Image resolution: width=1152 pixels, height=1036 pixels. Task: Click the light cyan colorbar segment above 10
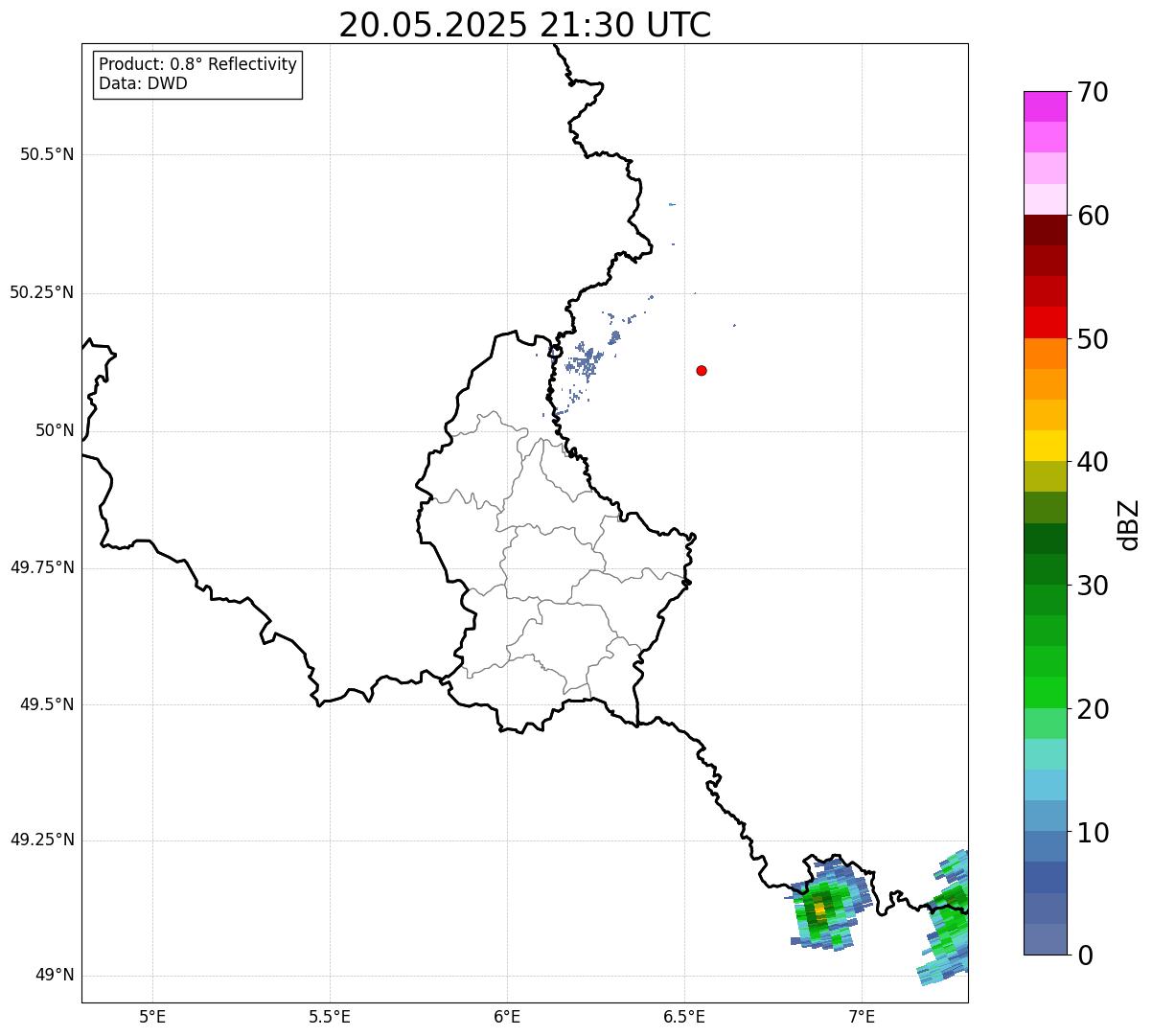coord(1045,785)
